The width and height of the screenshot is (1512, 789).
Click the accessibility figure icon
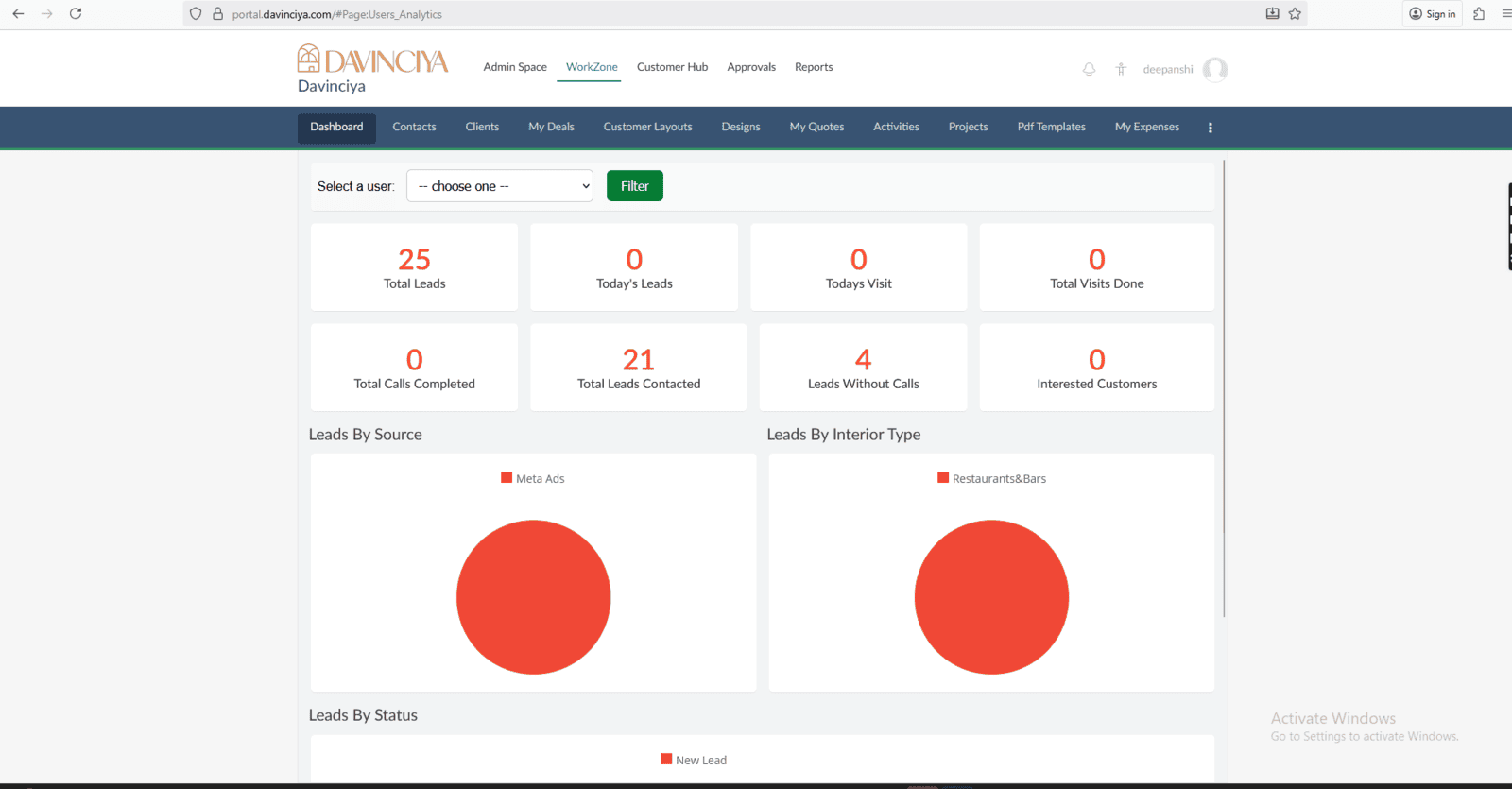tap(1121, 69)
